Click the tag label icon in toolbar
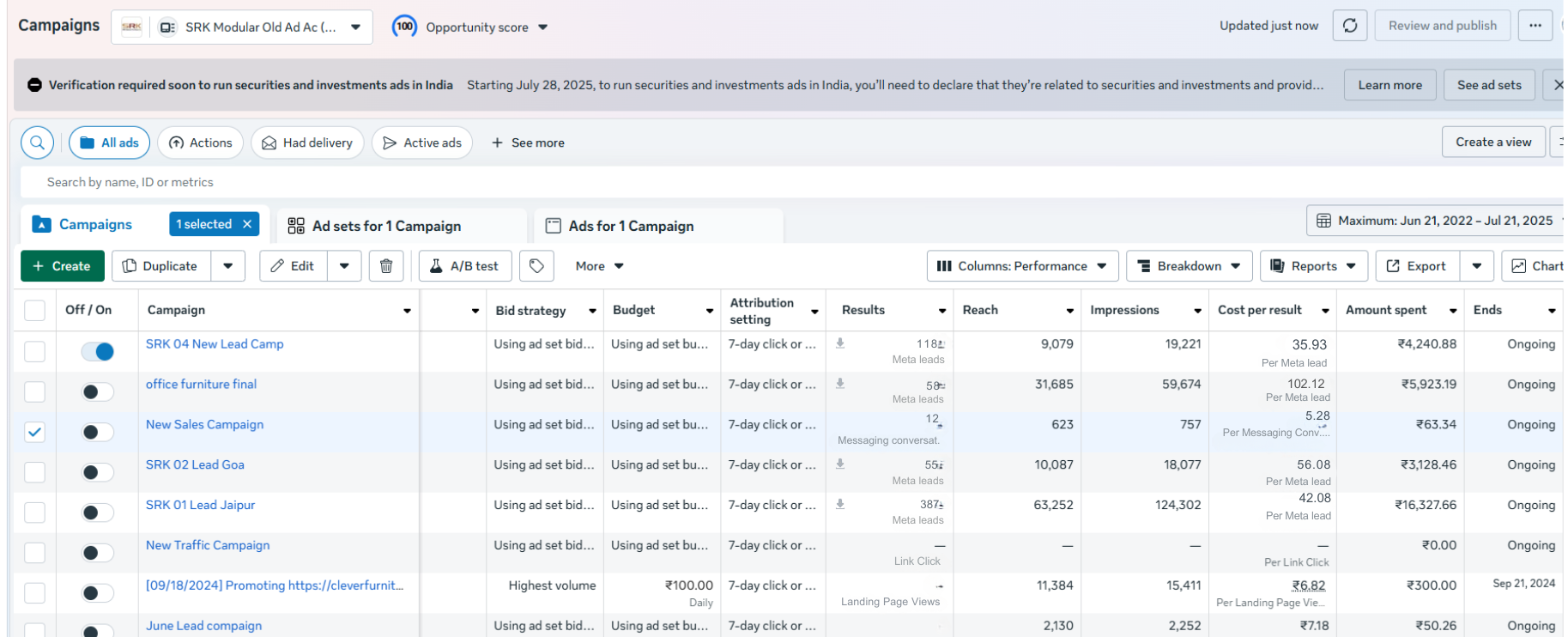Screen dimensions: 1568x637 point(536,266)
